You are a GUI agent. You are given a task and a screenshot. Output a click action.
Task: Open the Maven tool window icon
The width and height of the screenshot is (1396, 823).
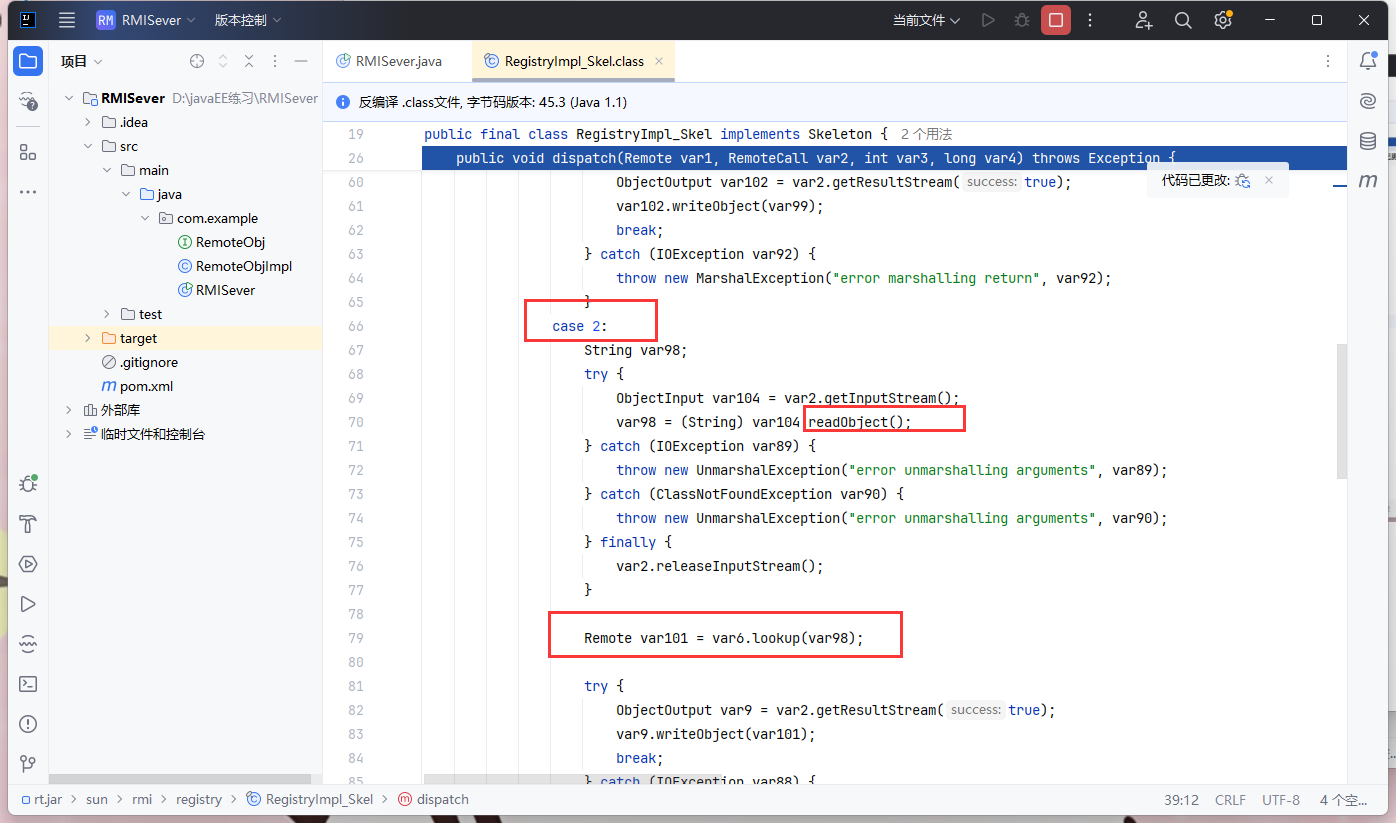(1368, 181)
